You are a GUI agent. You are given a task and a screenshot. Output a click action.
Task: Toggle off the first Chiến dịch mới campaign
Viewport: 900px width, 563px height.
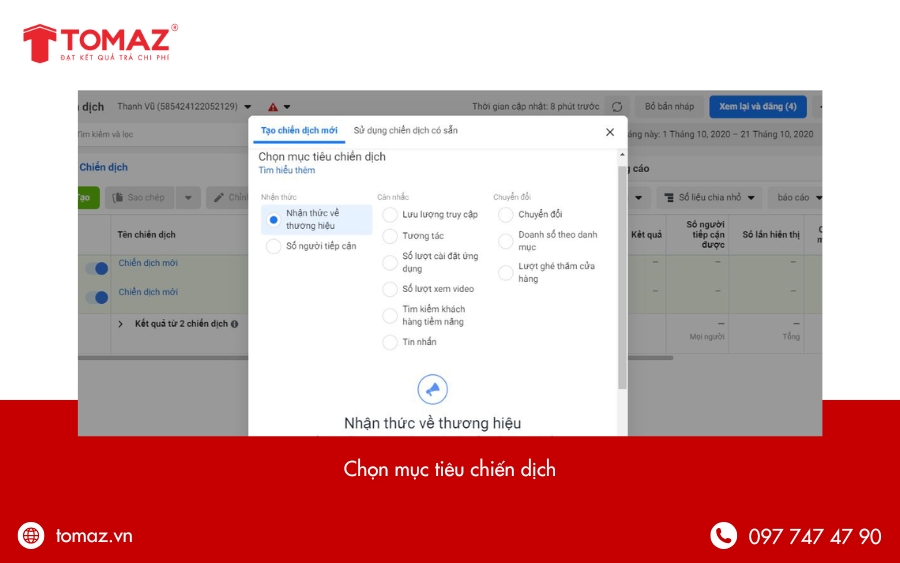pyautogui.click(x=97, y=268)
